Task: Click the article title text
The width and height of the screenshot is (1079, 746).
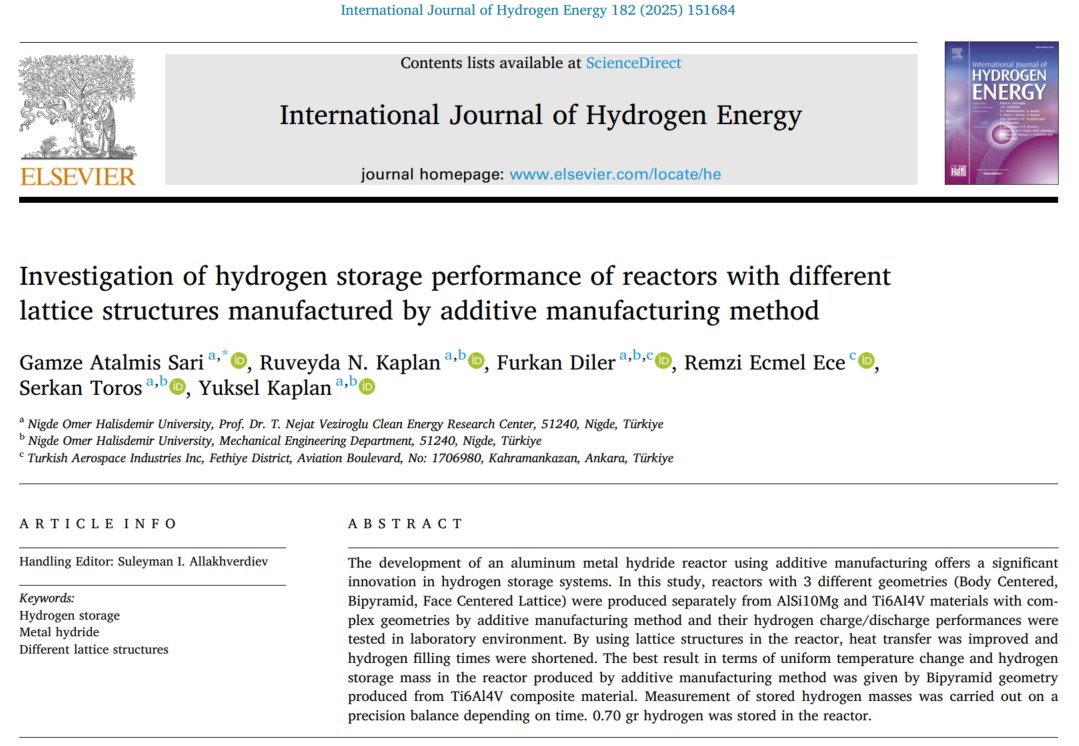Action: tap(455, 292)
